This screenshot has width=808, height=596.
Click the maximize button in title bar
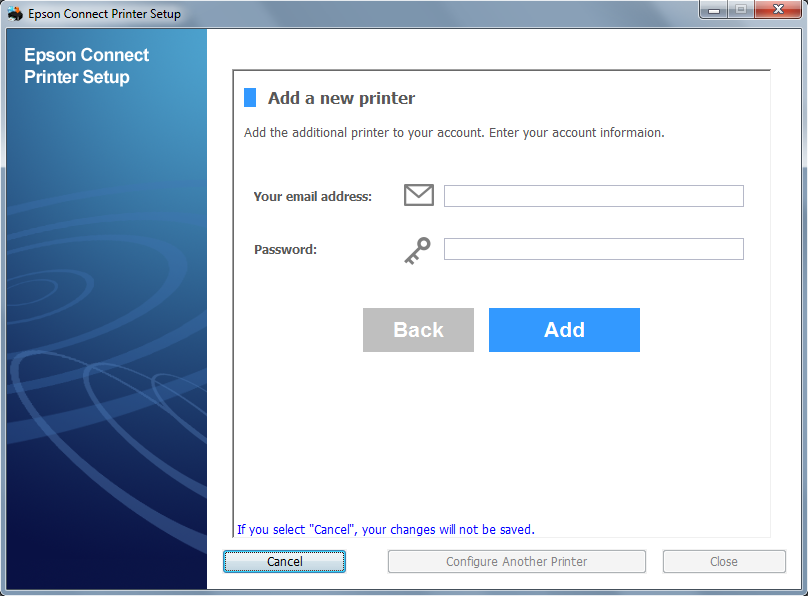coord(741,10)
